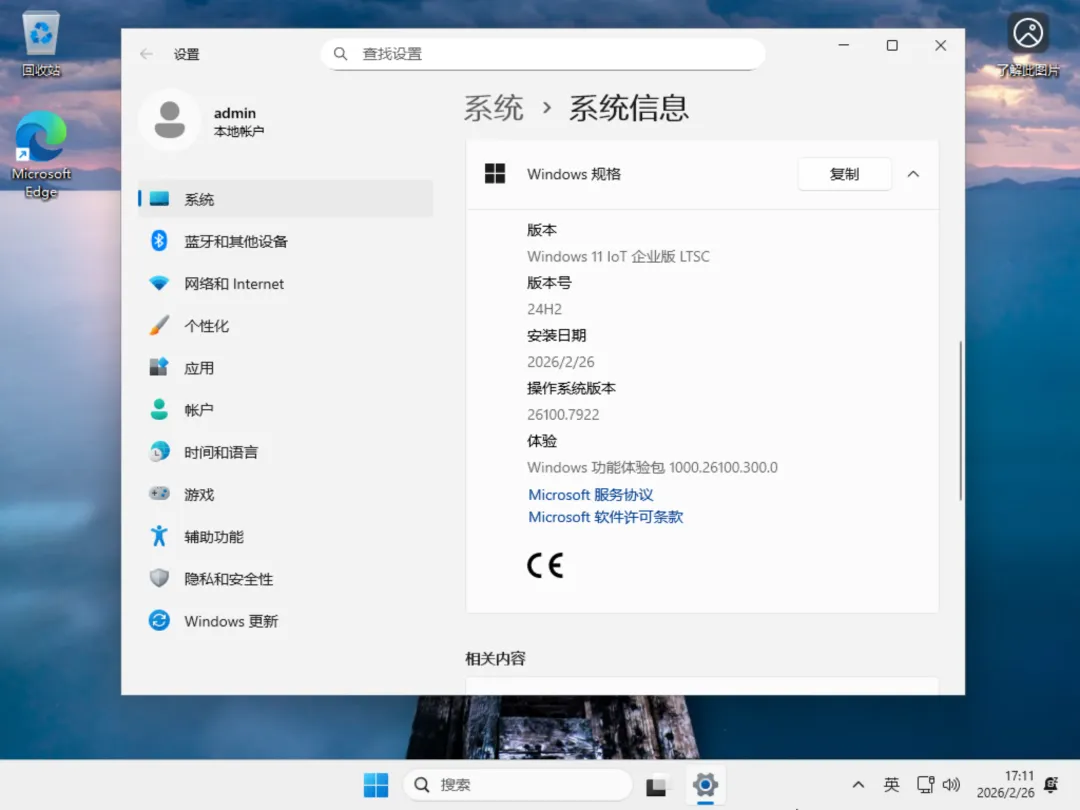Open the Recycle Bin desktop icon
This screenshot has height=810, width=1080.
(41, 44)
